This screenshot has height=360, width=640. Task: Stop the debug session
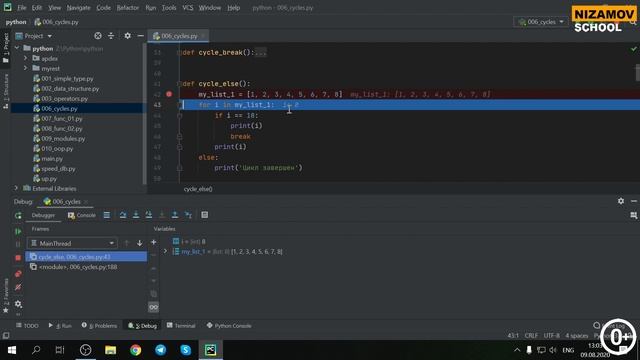tap(18, 258)
